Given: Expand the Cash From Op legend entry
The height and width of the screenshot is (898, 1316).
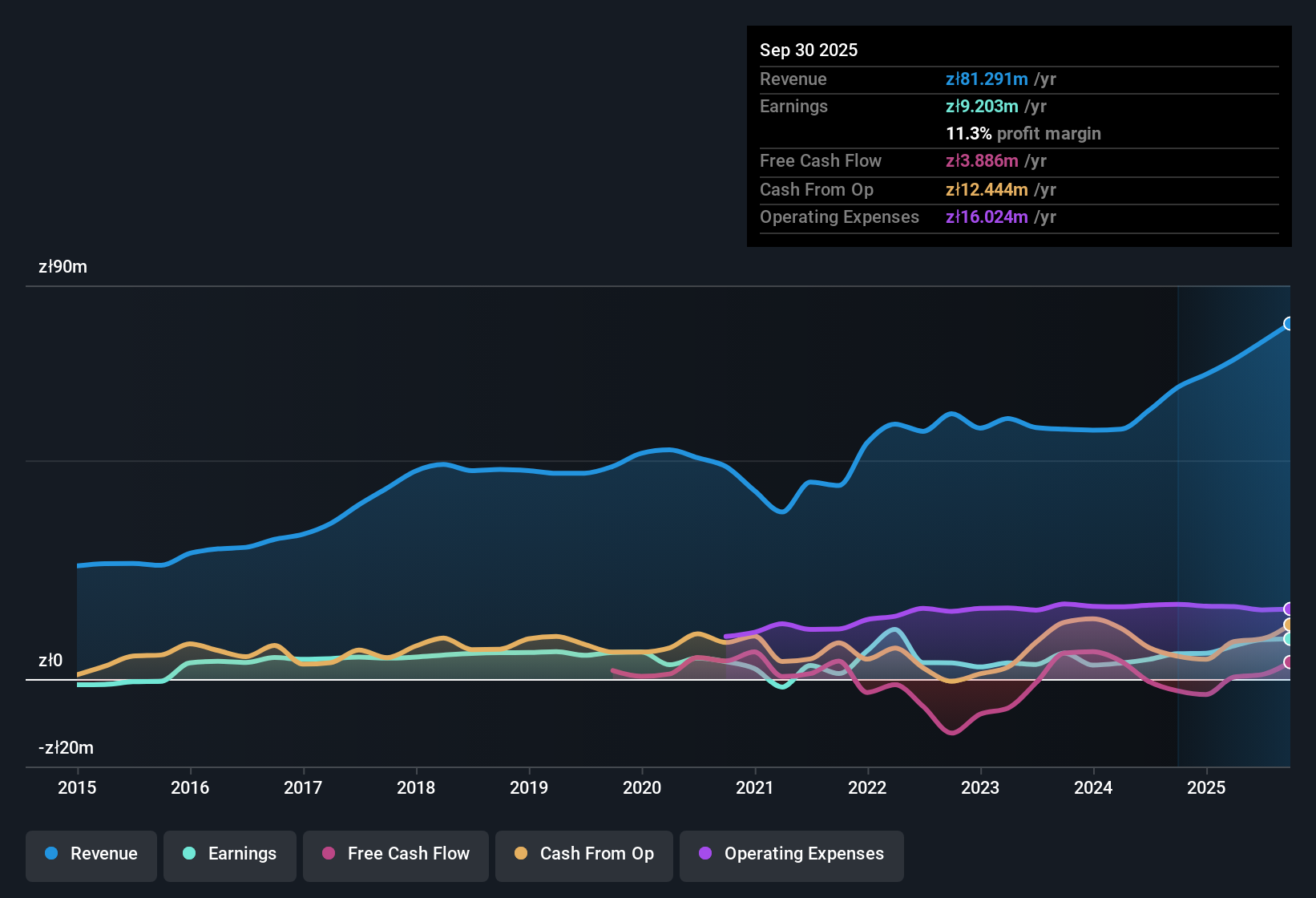Looking at the screenshot, I should [x=583, y=854].
